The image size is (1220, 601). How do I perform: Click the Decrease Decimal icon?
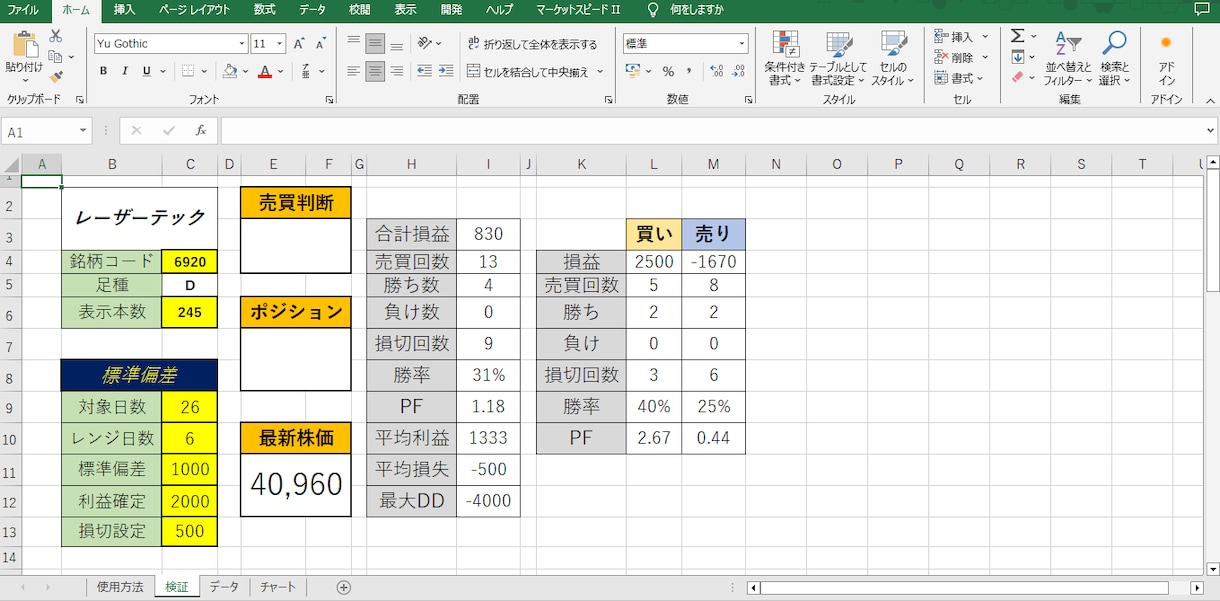739,72
